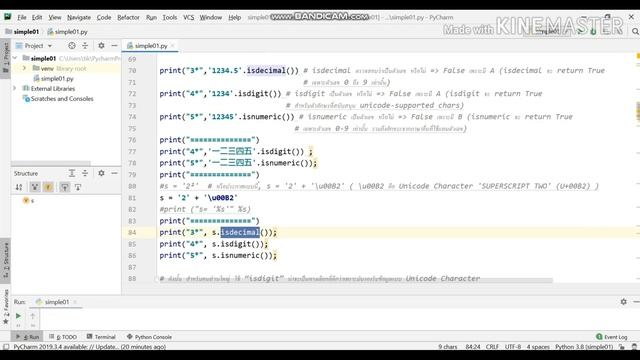Toggle sort alphabetically in Structure panel
Viewport: 640px width, 360px height.
[x=19, y=187]
